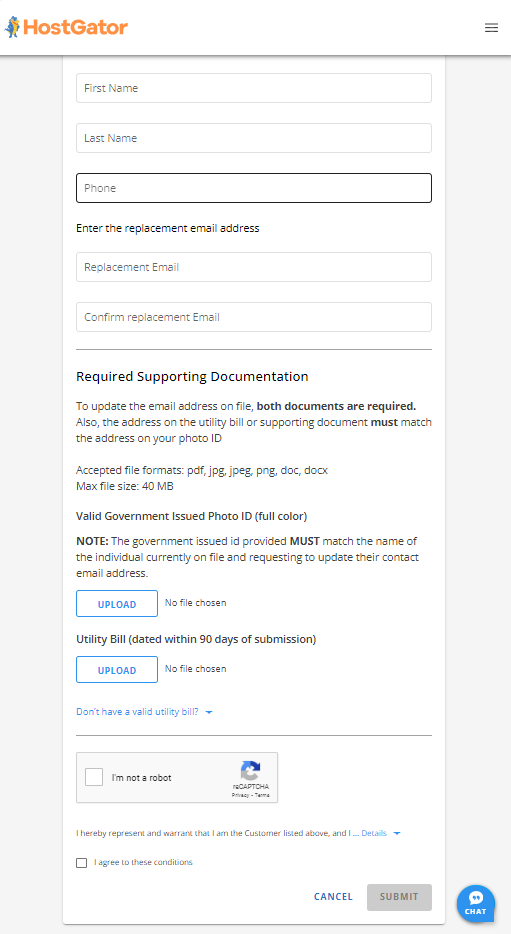Focus the Last Name field
This screenshot has width=511, height=934.
(254, 138)
